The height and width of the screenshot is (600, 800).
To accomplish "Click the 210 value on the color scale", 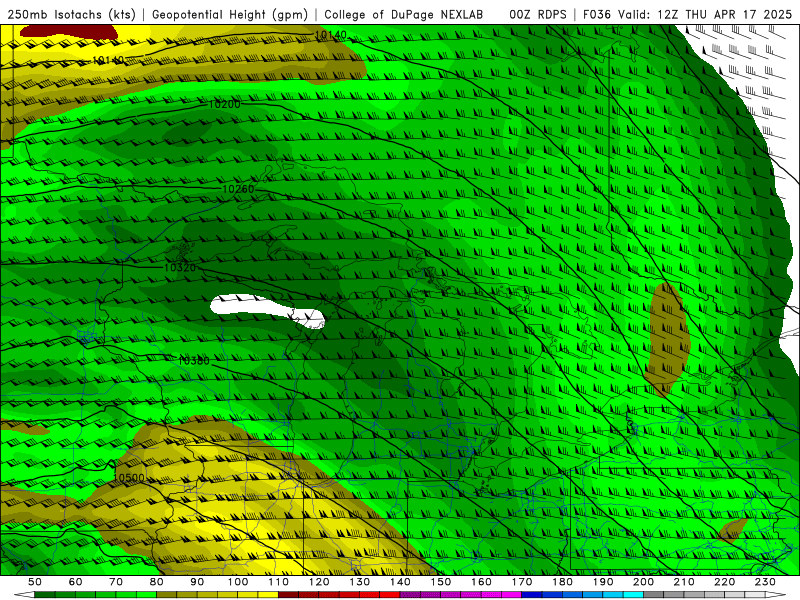I will click(x=684, y=582).
